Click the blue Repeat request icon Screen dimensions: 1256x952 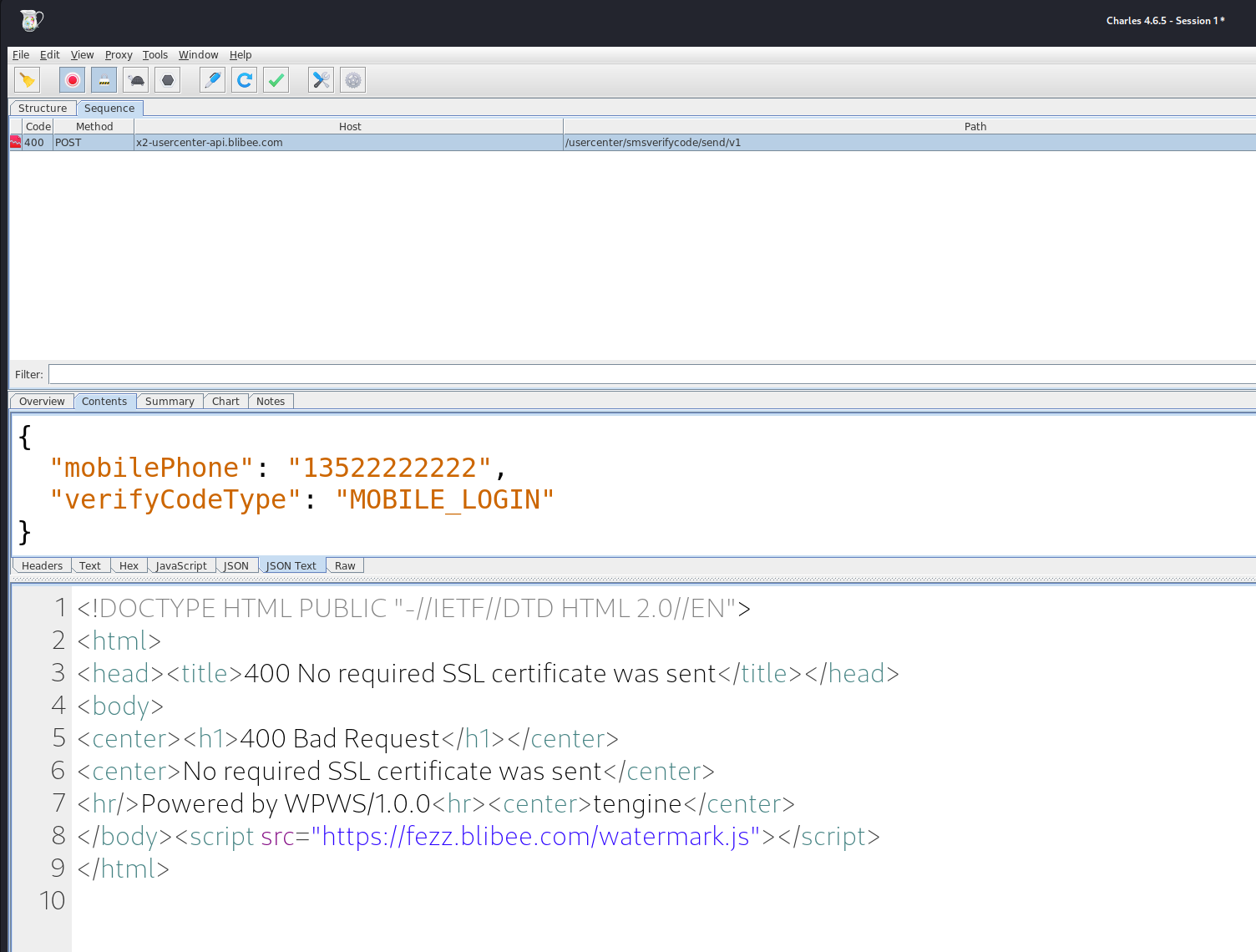(x=245, y=80)
